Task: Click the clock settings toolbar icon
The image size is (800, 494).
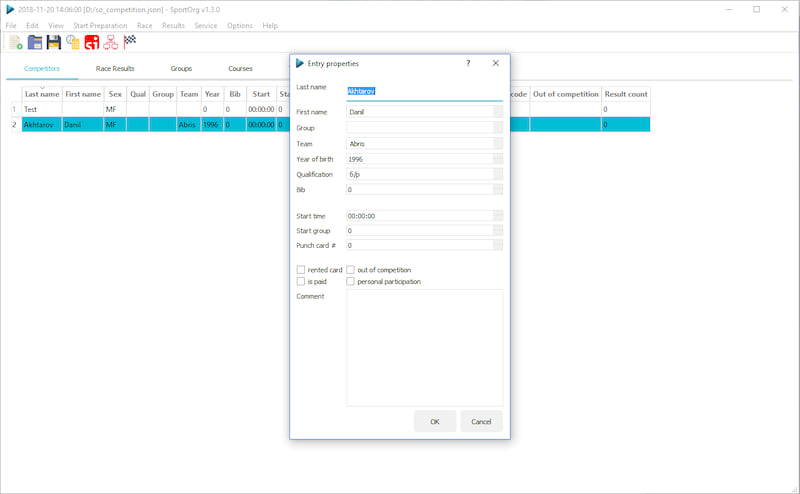Action: pos(73,42)
